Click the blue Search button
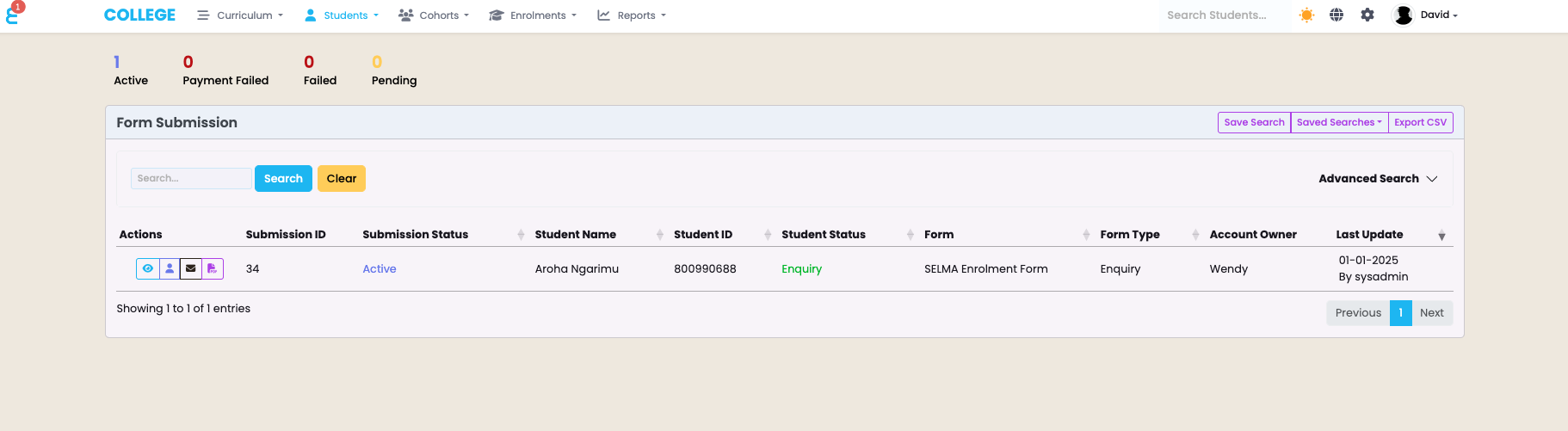 (283, 178)
